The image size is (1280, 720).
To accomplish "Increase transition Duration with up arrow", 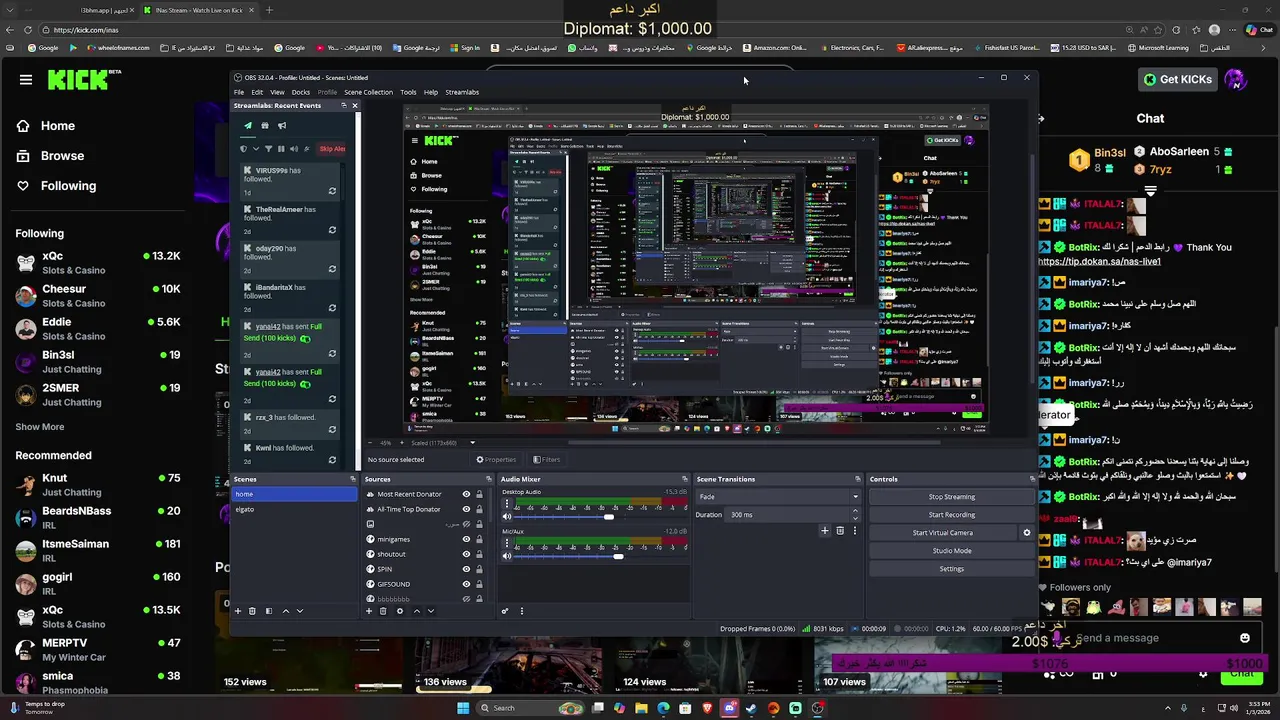I will [855, 510].
